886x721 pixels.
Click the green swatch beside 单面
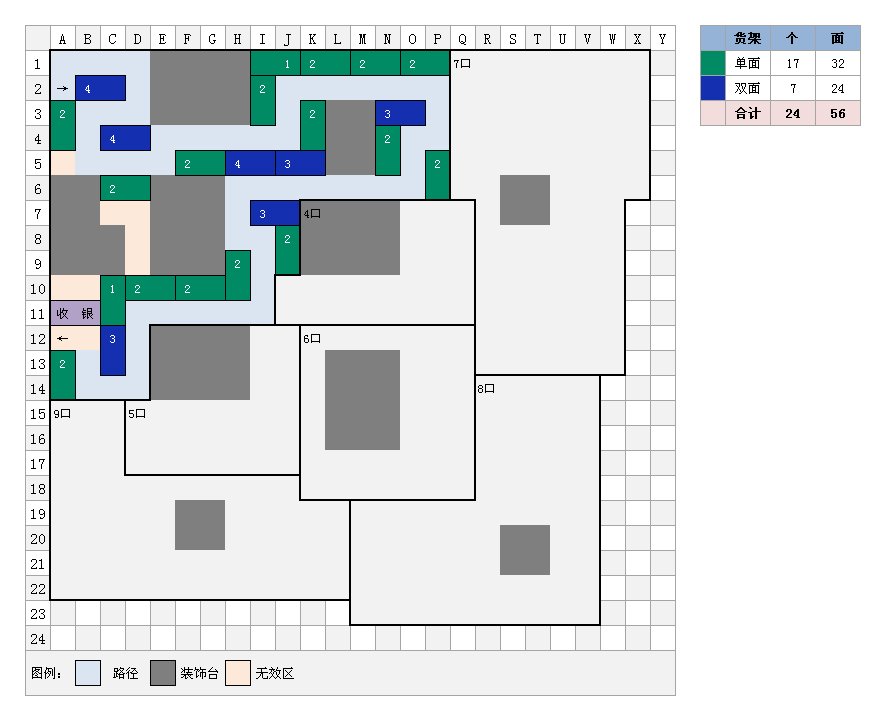tap(712, 63)
